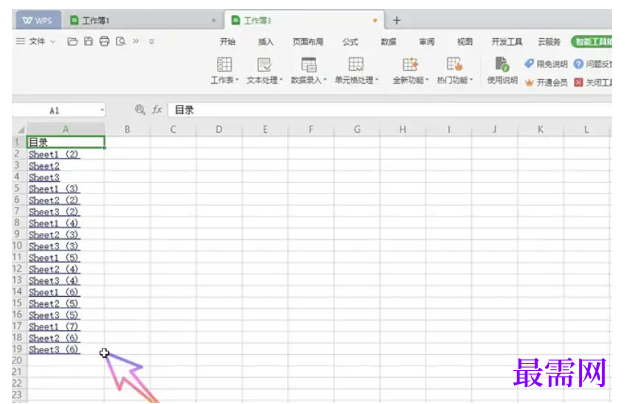
Task: Open the 插入 ribbon tab
Action: (265, 41)
